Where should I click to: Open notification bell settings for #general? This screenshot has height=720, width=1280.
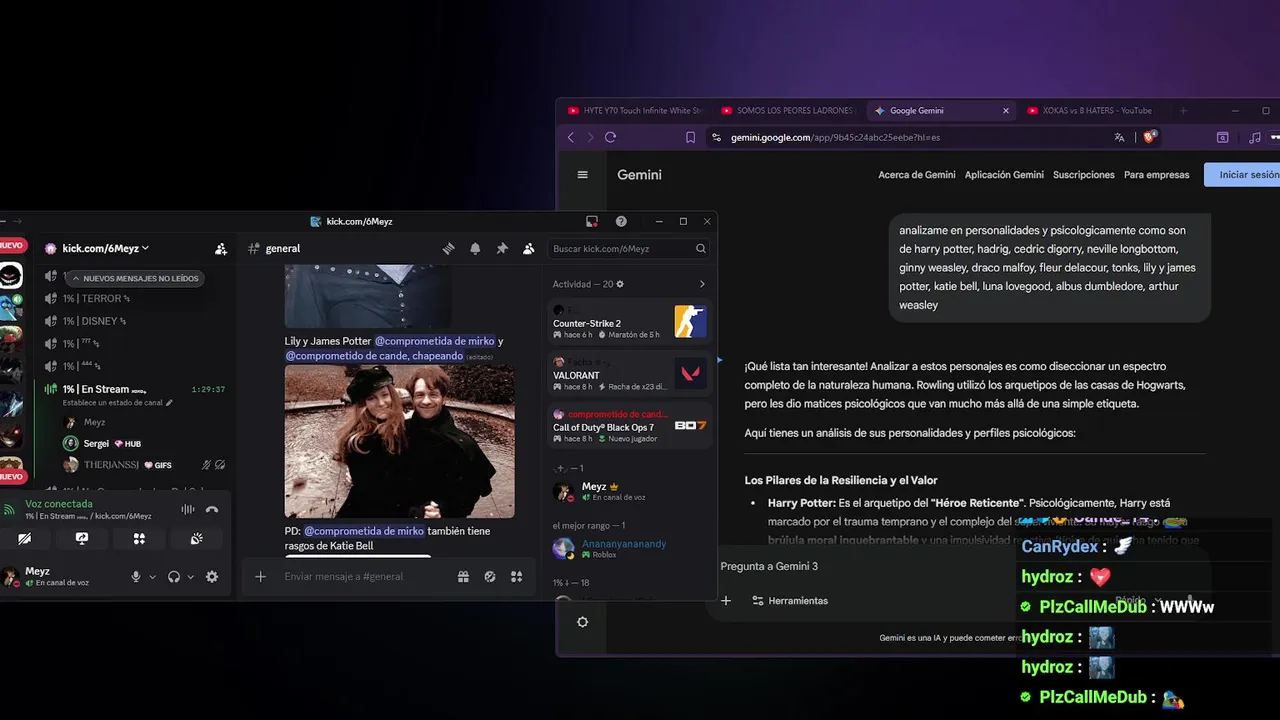[x=475, y=248]
